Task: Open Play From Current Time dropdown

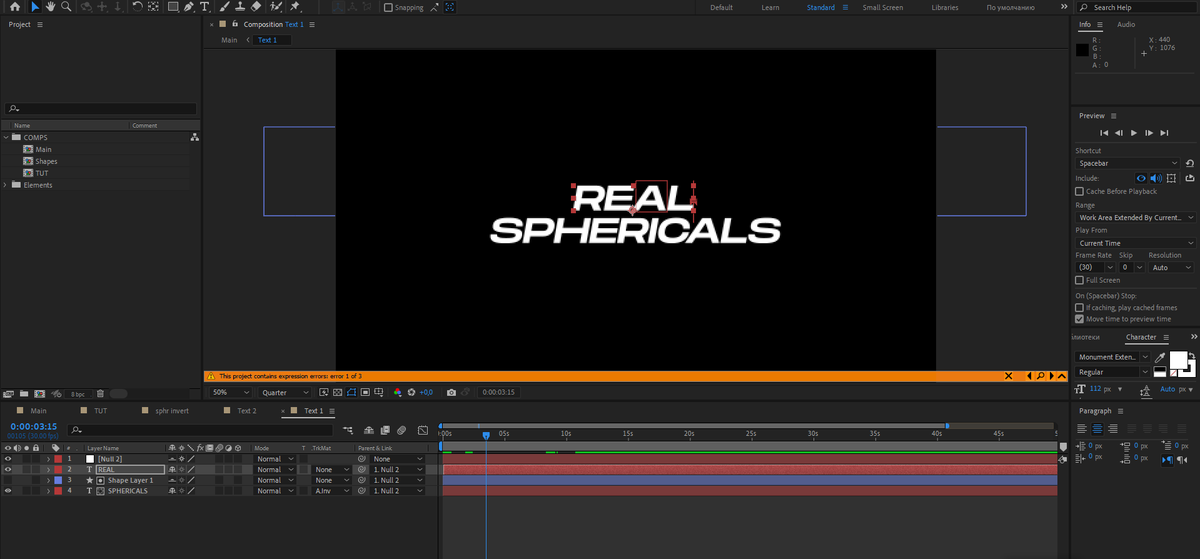Action: (x=1135, y=243)
